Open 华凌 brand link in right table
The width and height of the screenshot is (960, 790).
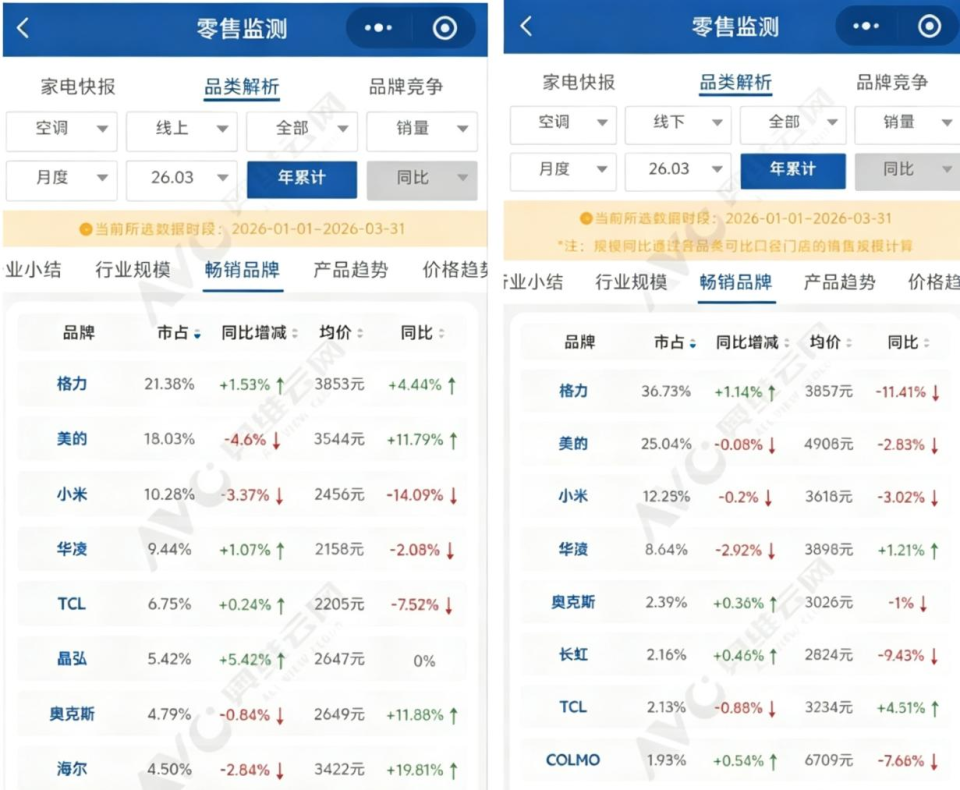point(573,549)
